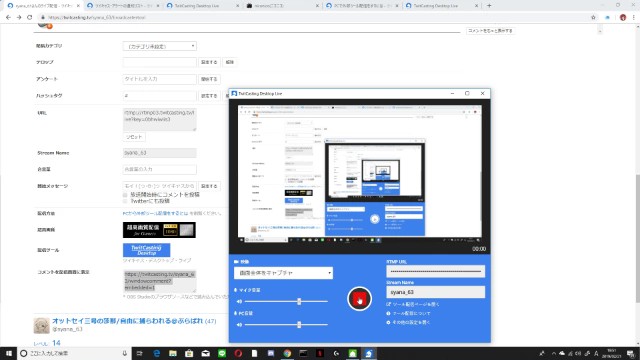Screen dimensions: 640x360
Task: Click the red record button in TwitCasting Desktop
Action: point(359,299)
